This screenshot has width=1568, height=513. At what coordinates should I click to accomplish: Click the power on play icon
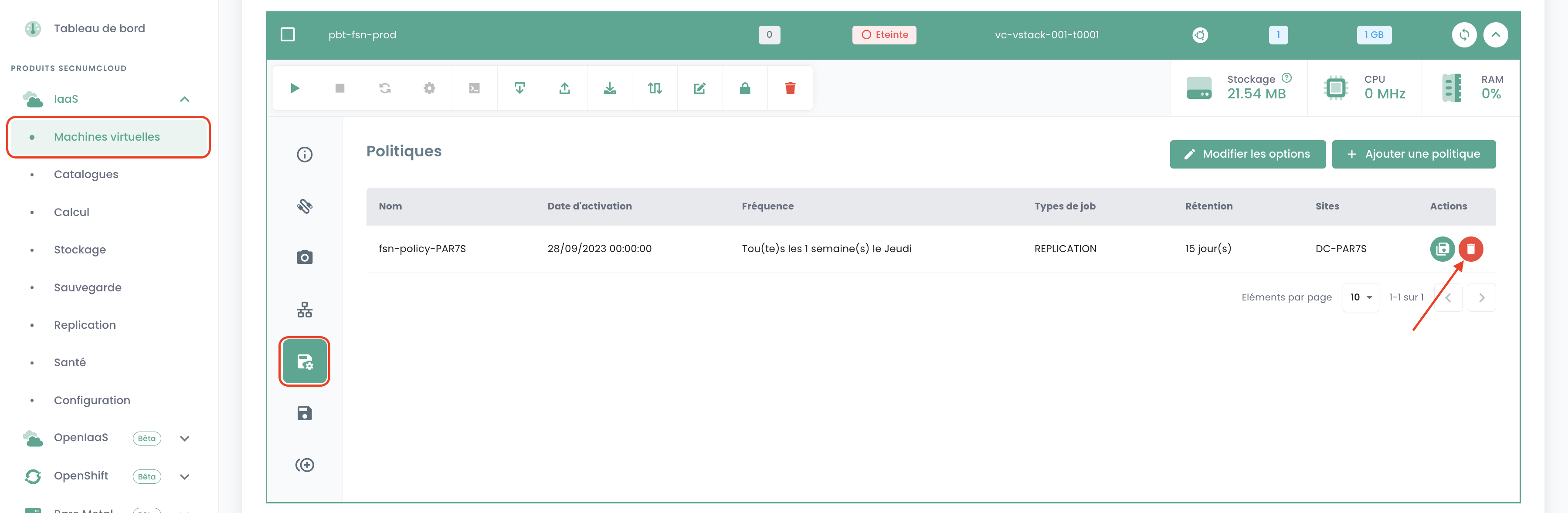point(295,88)
